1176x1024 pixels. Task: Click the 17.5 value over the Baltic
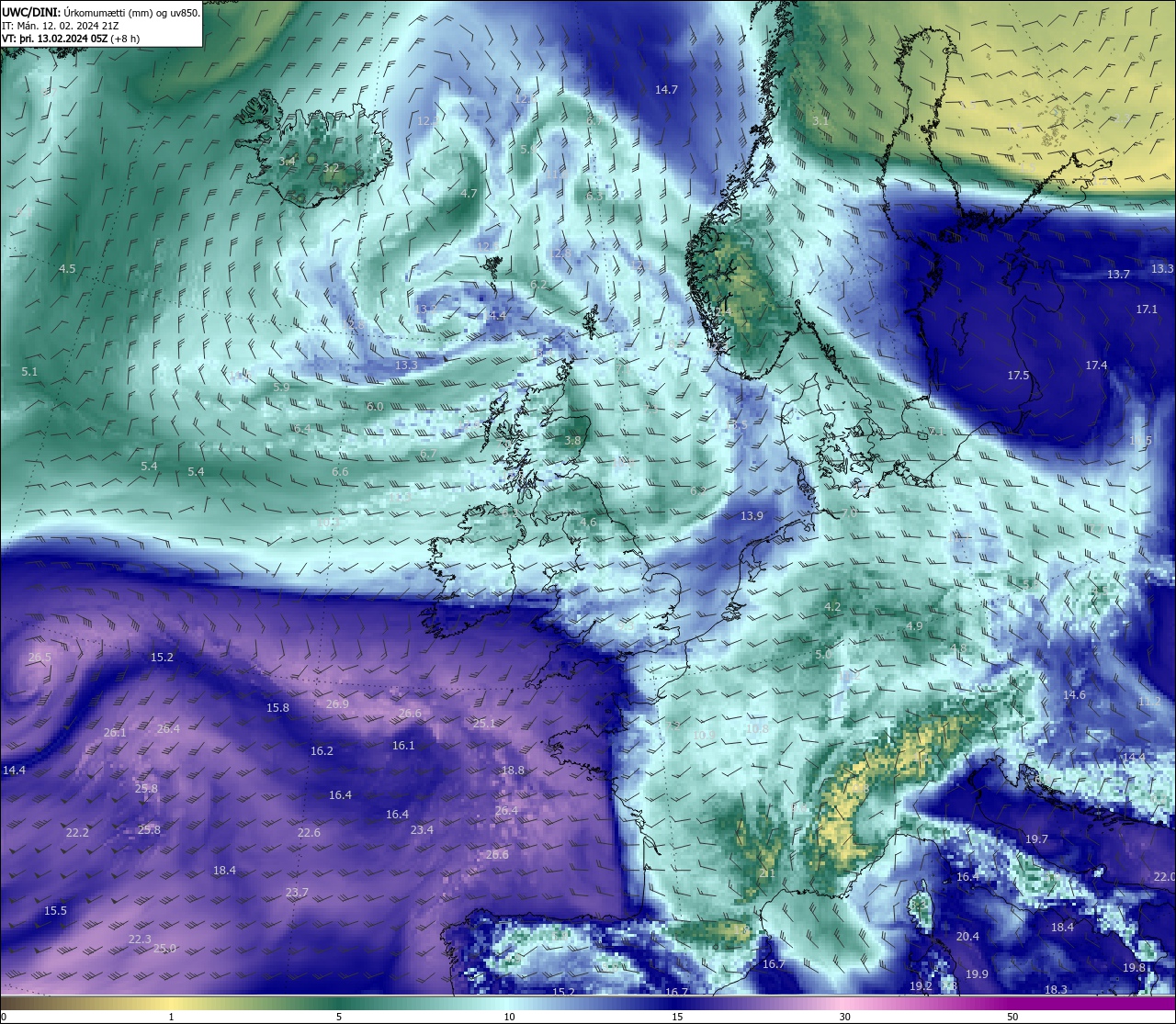[1018, 376]
